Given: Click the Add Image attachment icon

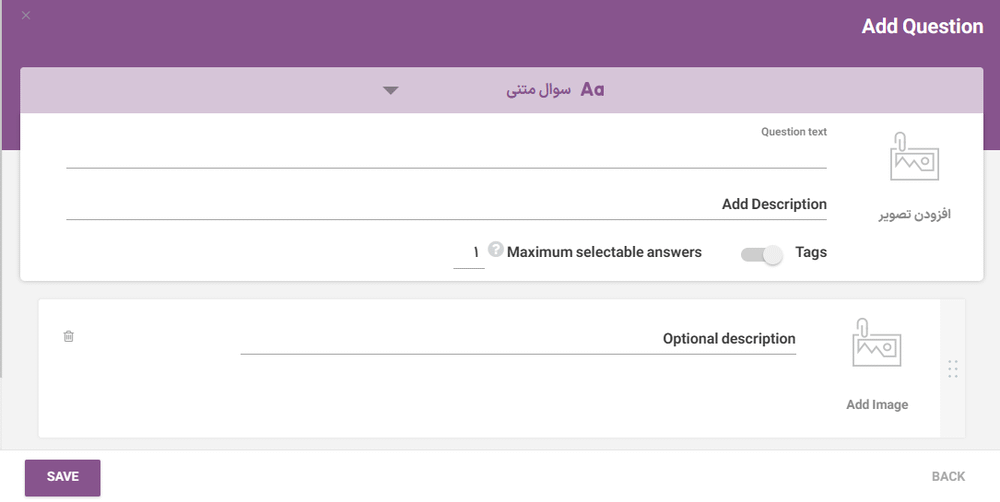Looking at the screenshot, I should point(876,343).
